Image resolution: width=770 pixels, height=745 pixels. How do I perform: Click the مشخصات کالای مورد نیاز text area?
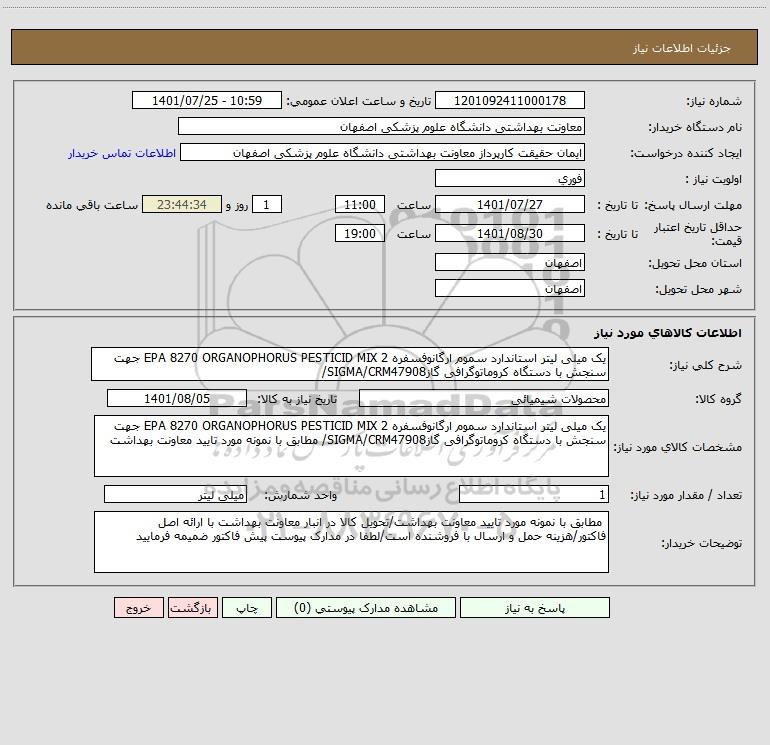click(x=351, y=446)
